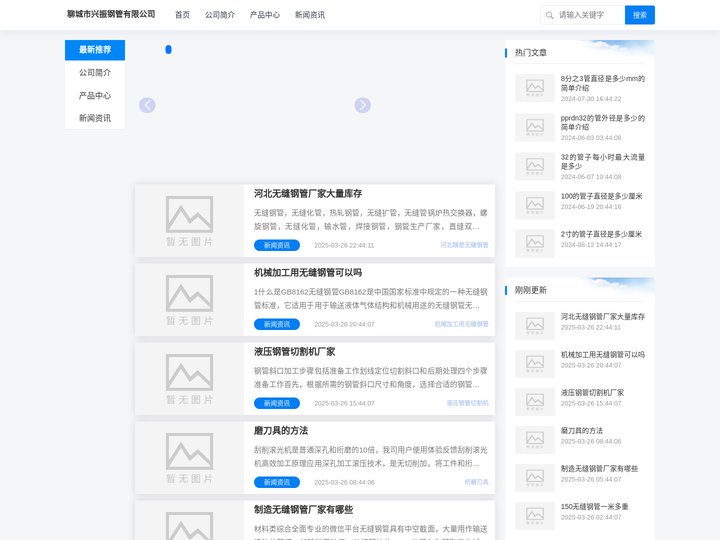Open 河北无缝钢管厂家大量库存 in 刚刚更新 list
Screen dimensions: 720x540
point(602,316)
